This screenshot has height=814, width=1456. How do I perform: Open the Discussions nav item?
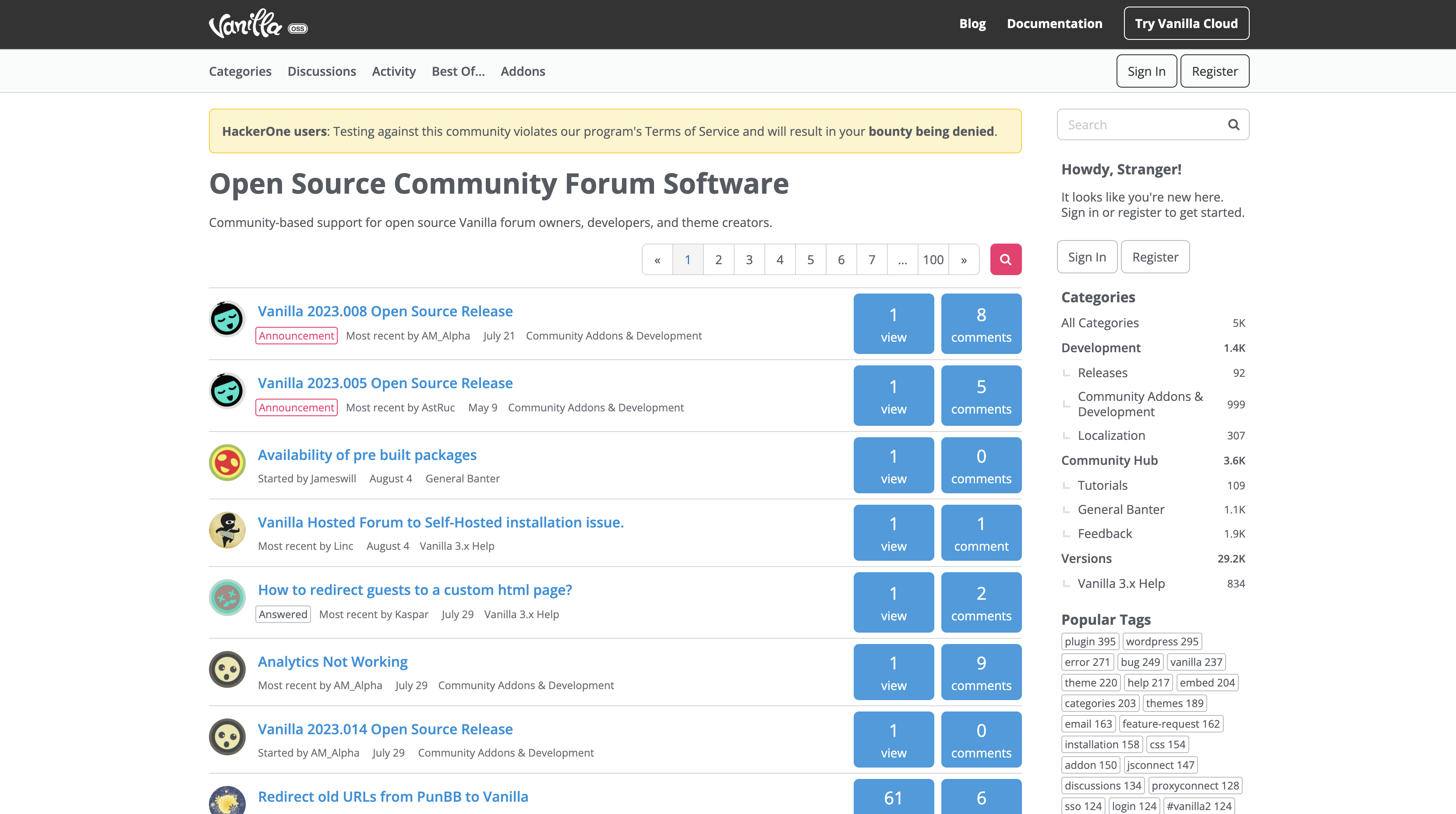click(322, 71)
